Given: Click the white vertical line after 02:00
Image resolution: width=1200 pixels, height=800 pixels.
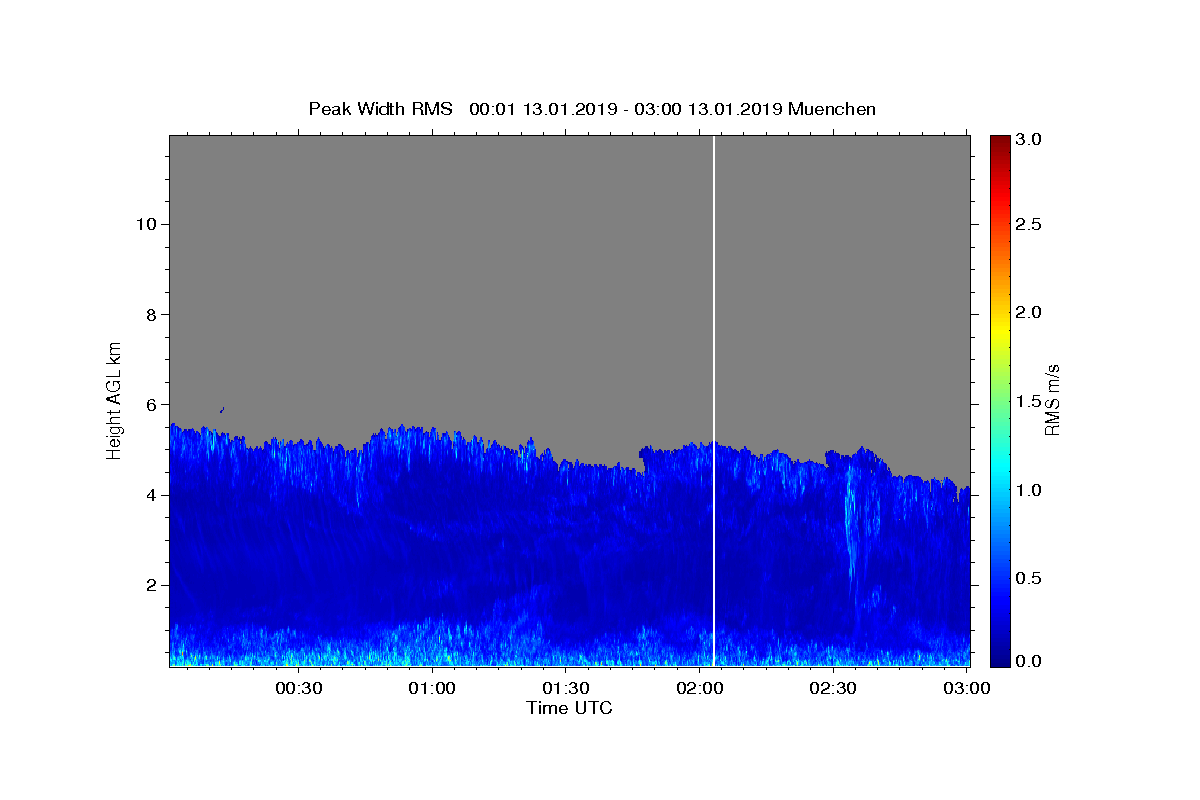Looking at the screenshot, I should click(x=713, y=400).
